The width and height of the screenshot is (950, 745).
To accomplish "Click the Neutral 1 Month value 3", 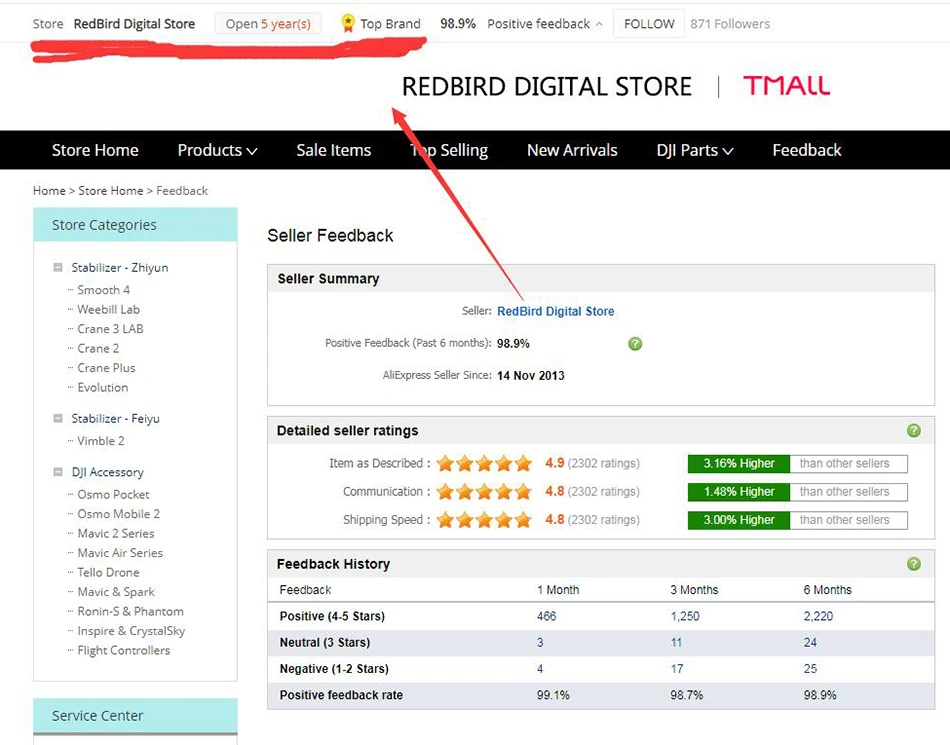I will click(540, 643).
